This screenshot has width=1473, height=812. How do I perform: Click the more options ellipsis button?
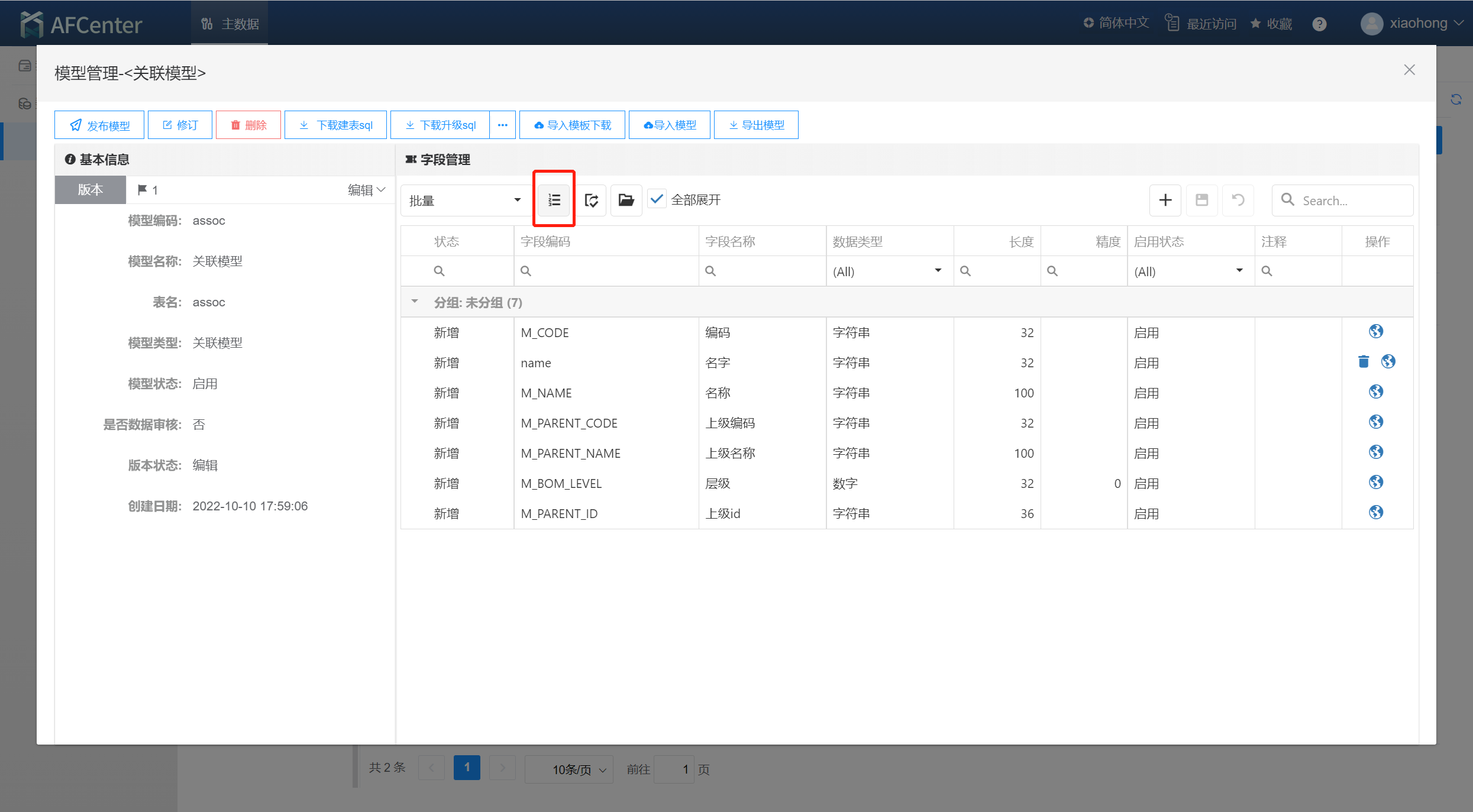(x=502, y=125)
